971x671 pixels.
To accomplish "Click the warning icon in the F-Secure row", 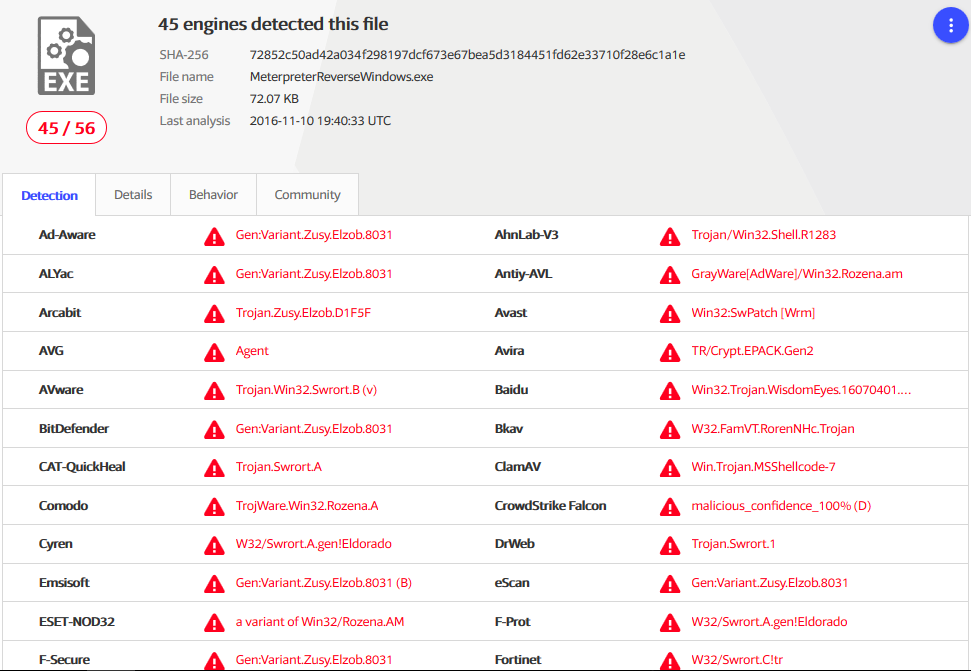I will (214, 660).
